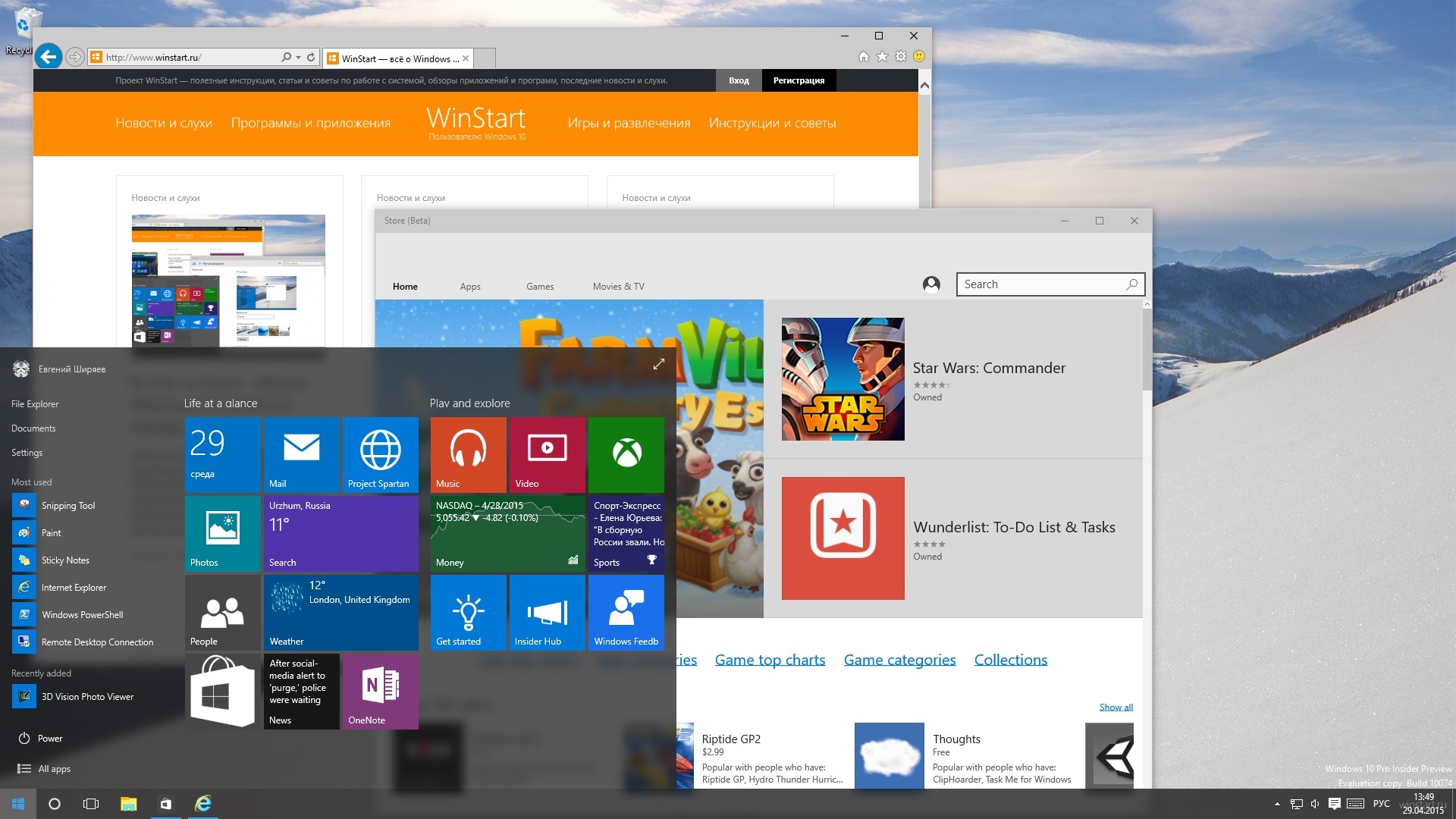Launch Remote Desktop Connection

point(97,642)
